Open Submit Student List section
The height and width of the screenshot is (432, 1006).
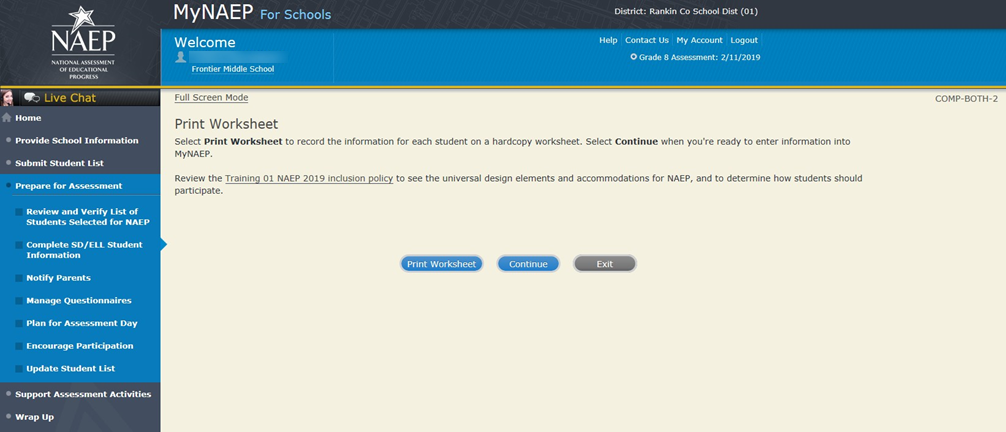pos(59,163)
